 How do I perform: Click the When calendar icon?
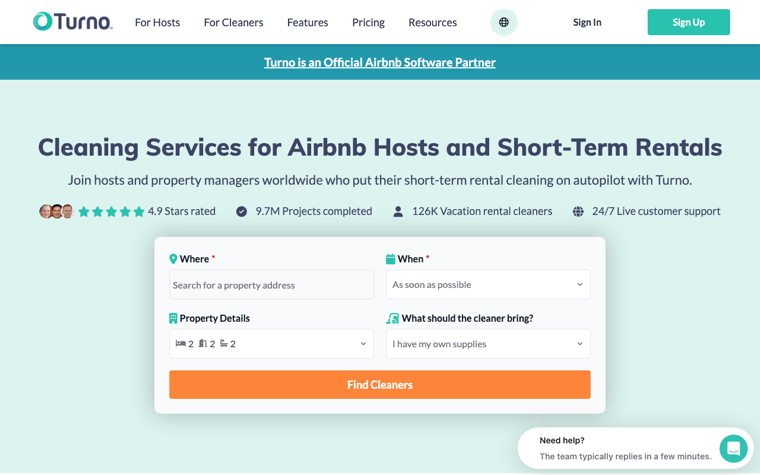coord(390,259)
